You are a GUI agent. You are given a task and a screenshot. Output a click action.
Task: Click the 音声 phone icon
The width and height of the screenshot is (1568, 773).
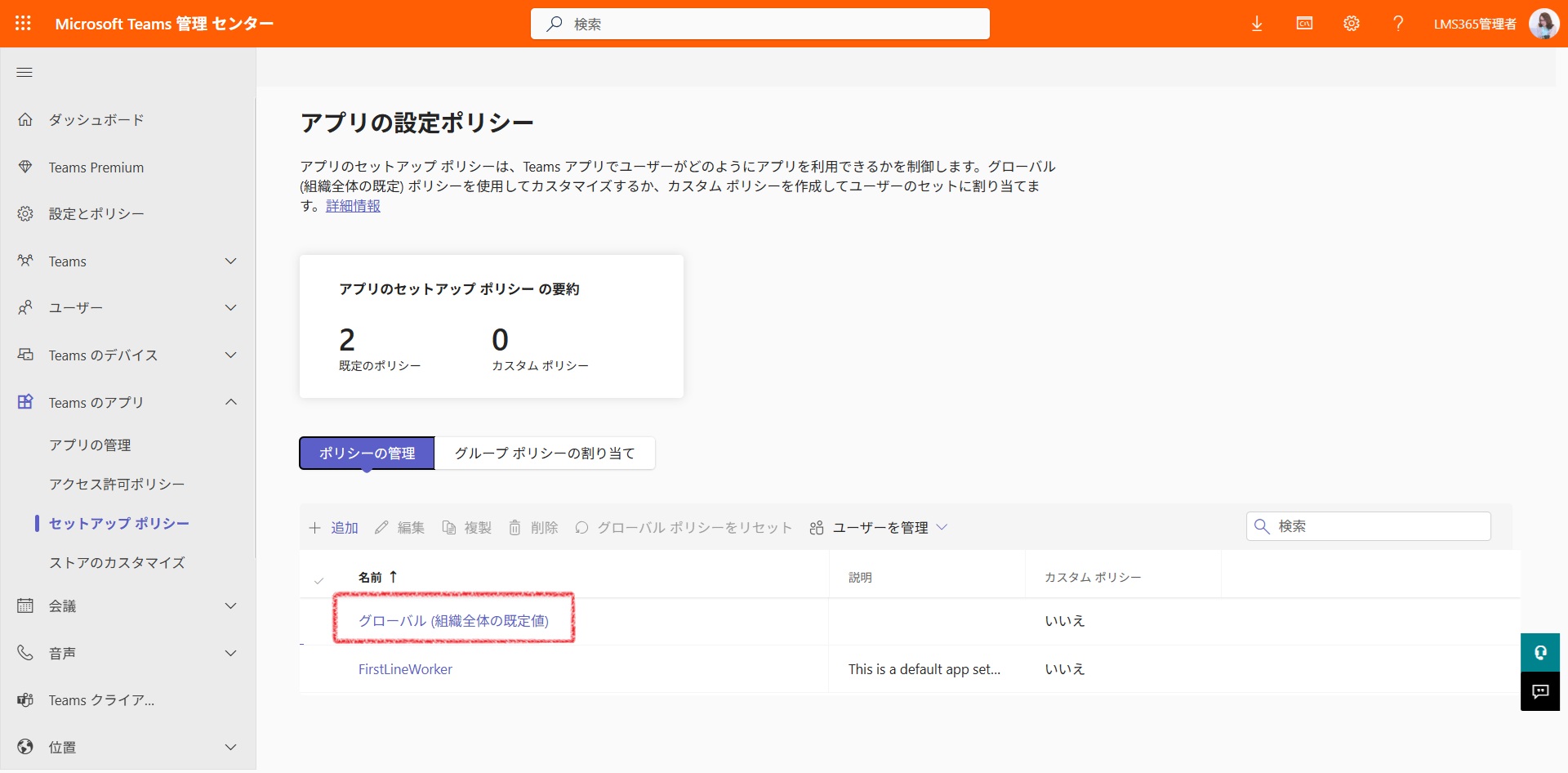click(x=25, y=653)
